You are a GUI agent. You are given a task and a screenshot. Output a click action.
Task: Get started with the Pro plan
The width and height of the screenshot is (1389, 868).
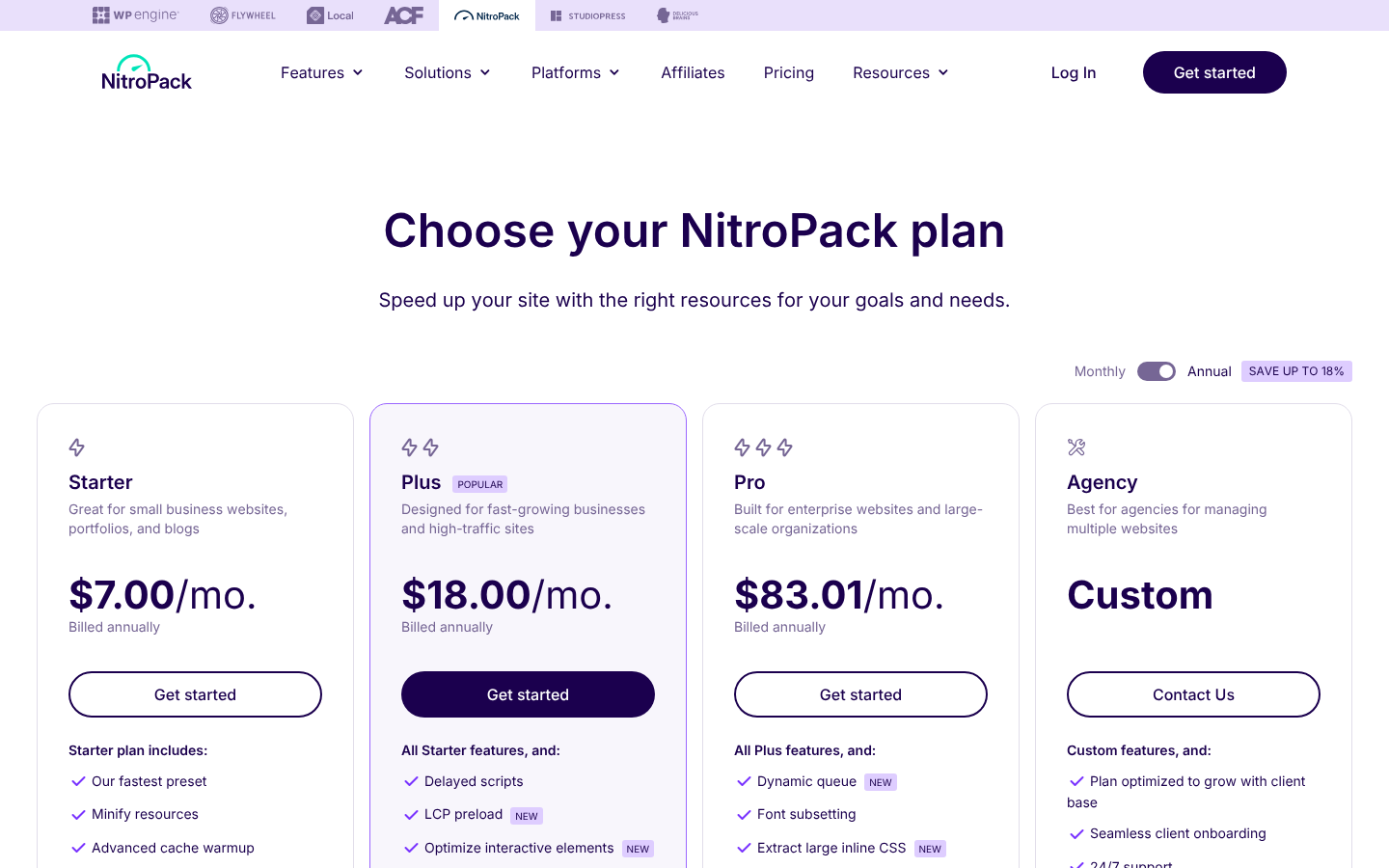860,694
